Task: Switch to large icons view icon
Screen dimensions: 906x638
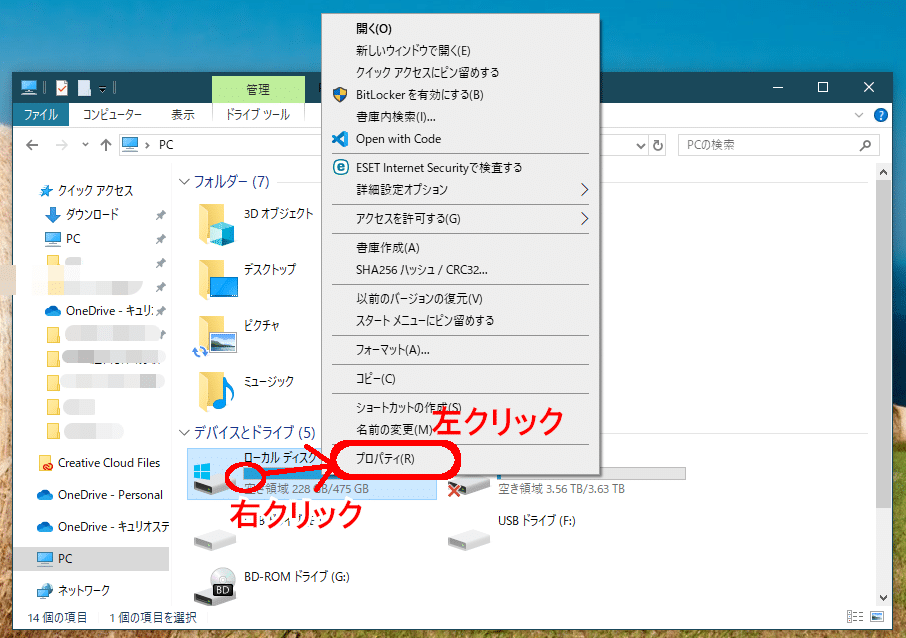Action: 877,617
